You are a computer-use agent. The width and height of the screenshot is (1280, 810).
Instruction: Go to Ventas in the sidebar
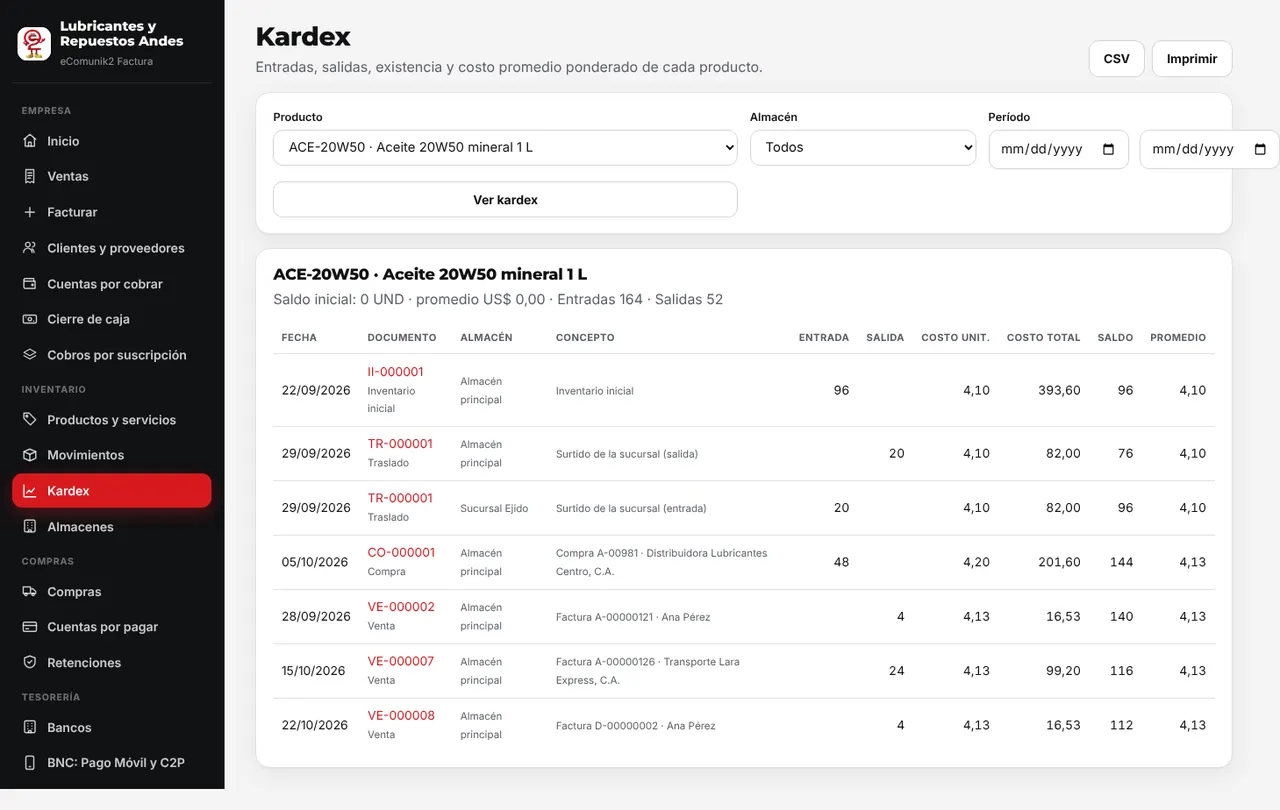click(x=112, y=176)
